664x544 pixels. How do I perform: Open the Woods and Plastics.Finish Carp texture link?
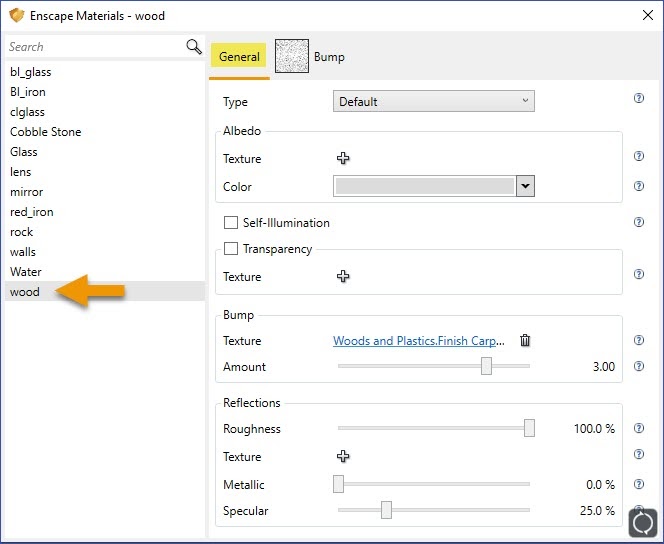pos(419,340)
